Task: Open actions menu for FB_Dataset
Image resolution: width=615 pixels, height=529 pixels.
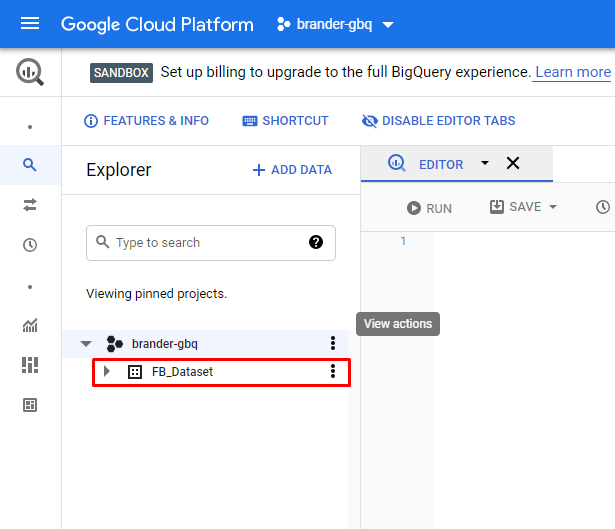Action: [333, 372]
